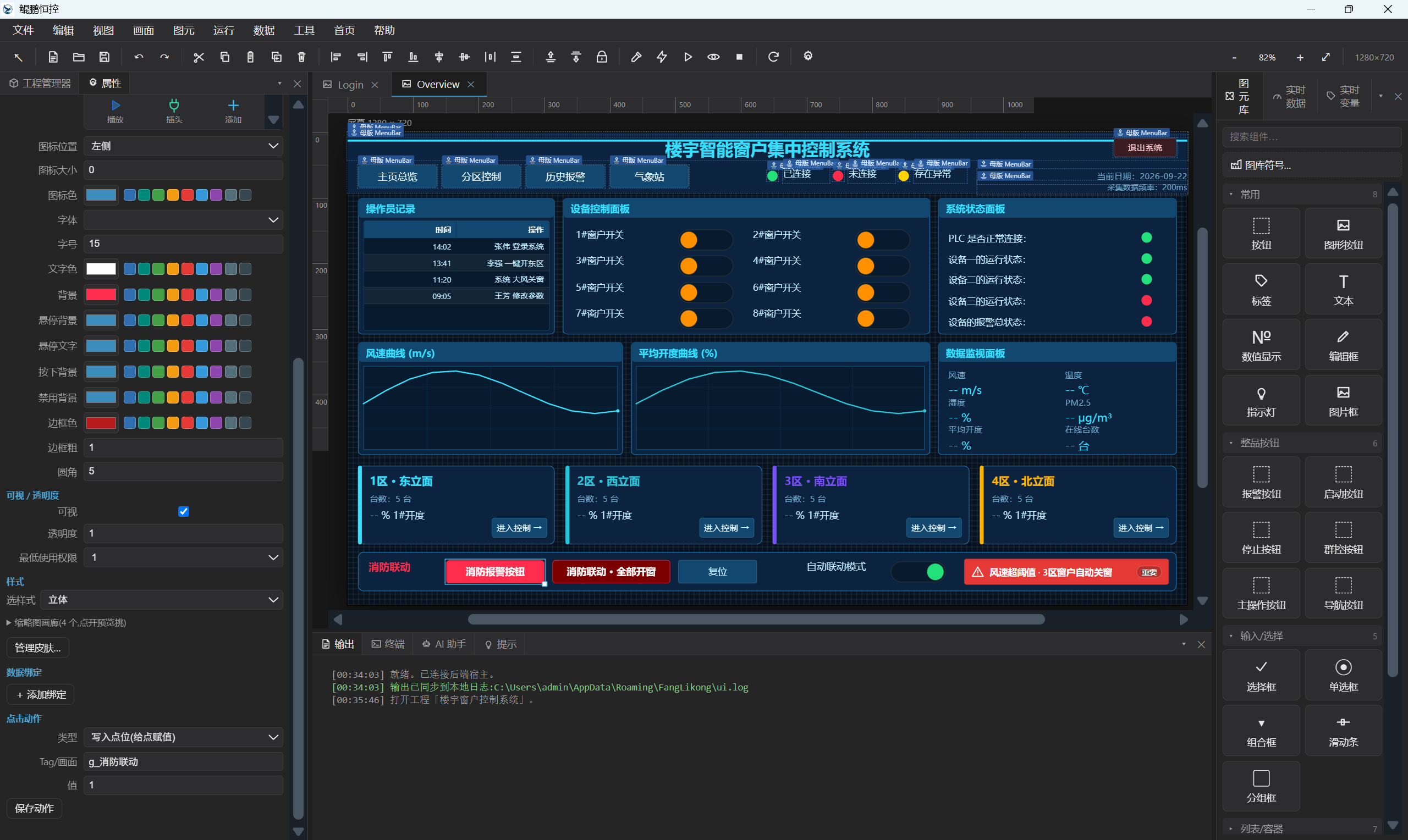Open the 选样式 style dropdown
Viewport: 1408px width, 840px height.
(162, 600)
